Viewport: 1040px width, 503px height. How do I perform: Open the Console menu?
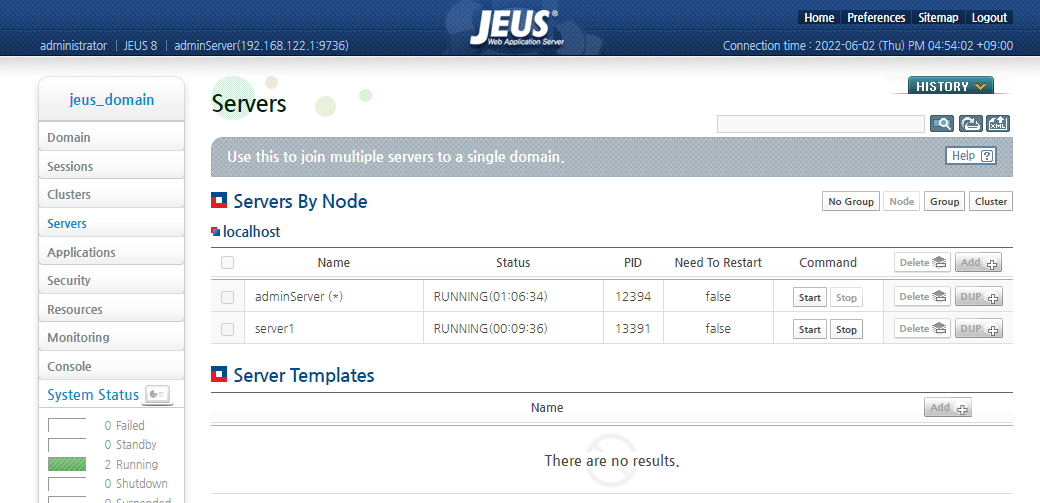click(x=111, y=366)
